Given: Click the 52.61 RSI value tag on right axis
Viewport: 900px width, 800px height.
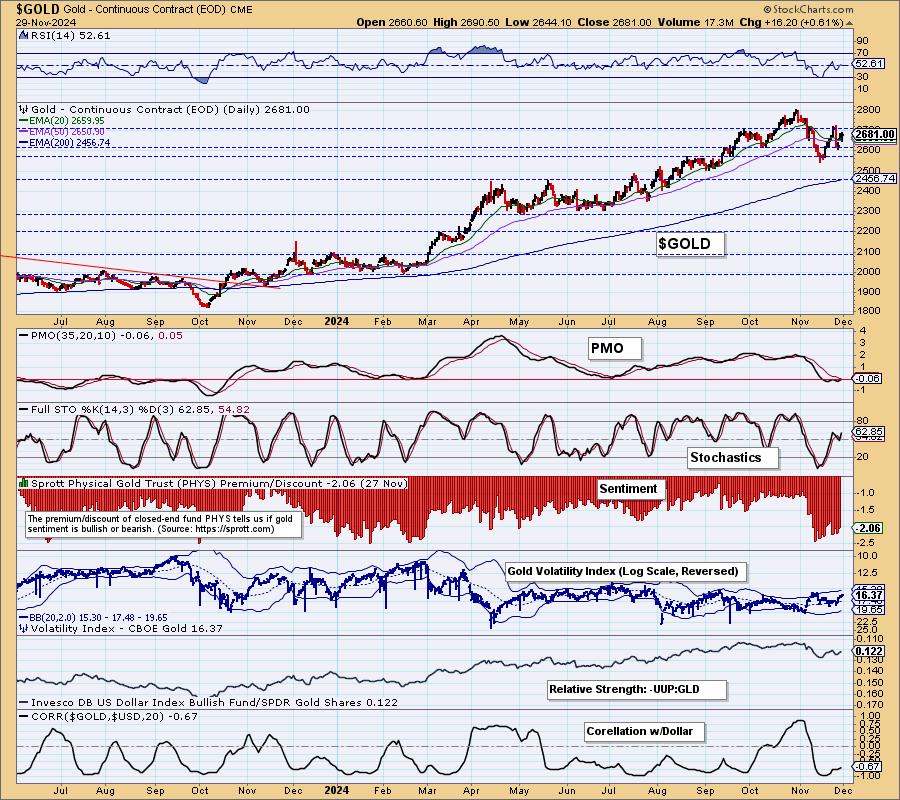Looking at the screenshot, I should [x=868, y=64].
